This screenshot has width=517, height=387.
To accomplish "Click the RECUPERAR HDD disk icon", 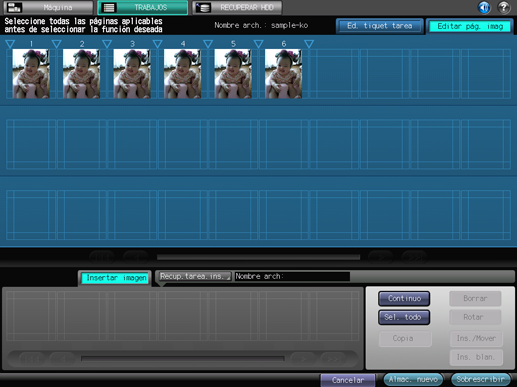I will pos(203,7).
